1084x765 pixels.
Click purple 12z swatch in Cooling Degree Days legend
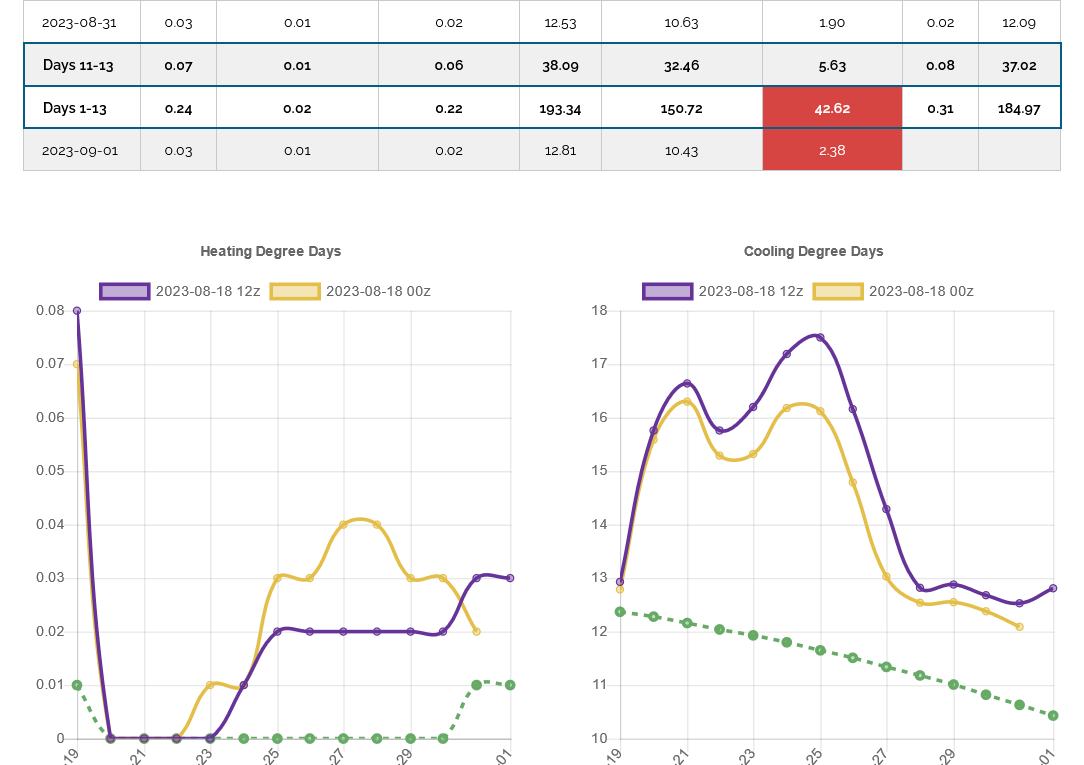pyautogui.click(x=667, y=291)
